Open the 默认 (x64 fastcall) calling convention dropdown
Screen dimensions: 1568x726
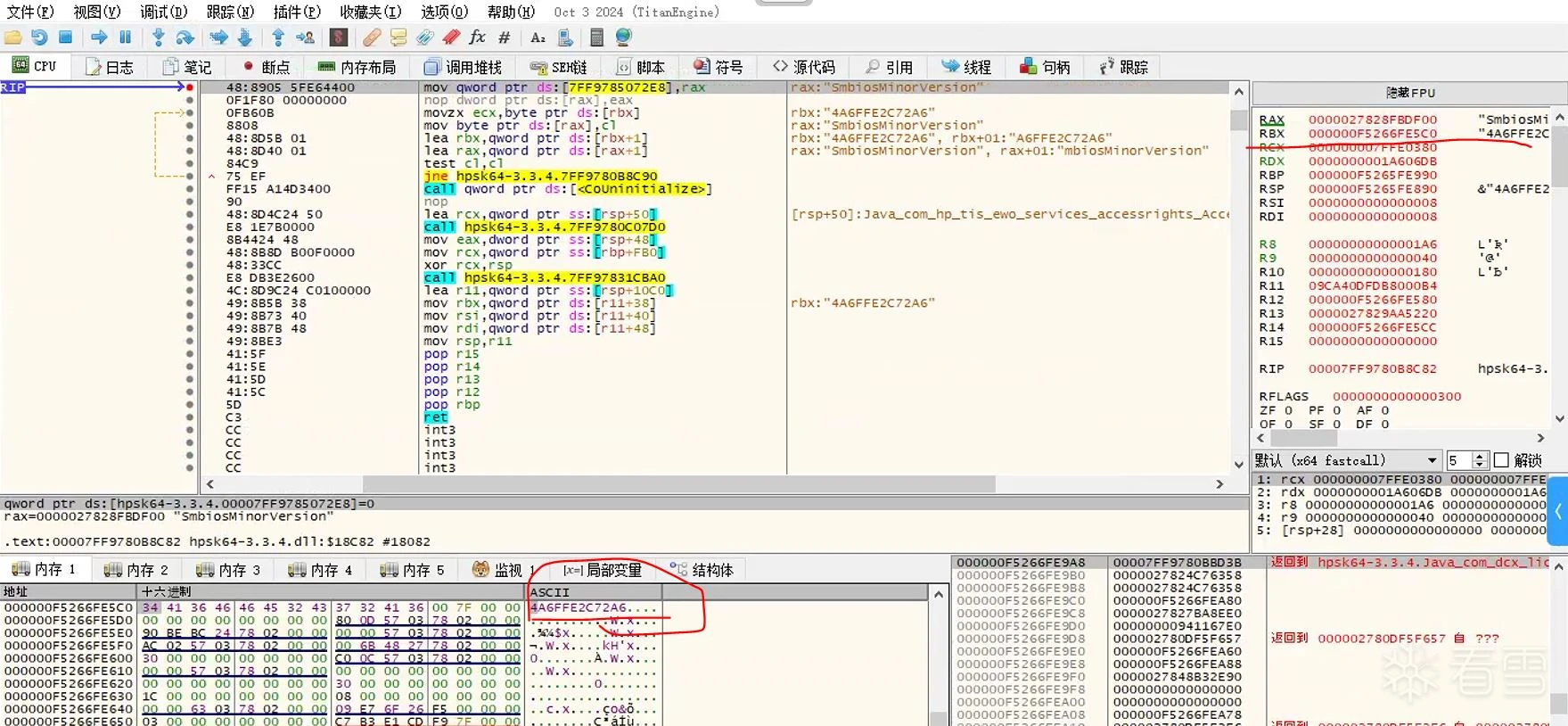click(1347, 460)
